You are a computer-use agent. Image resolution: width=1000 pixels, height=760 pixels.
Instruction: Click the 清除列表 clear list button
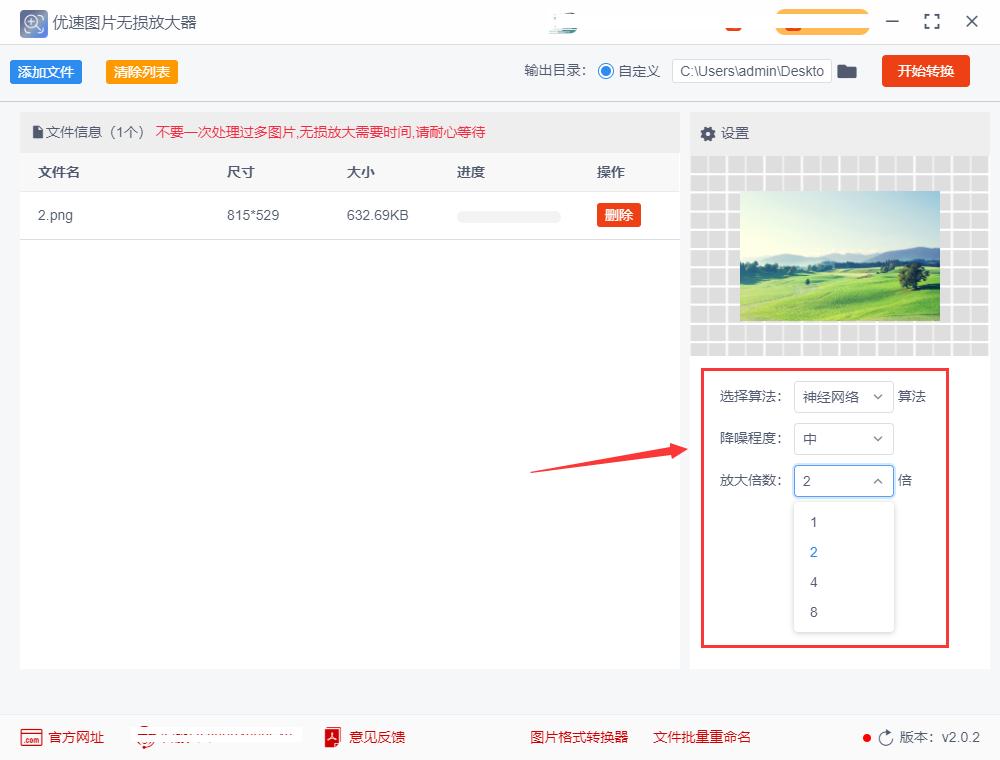[x=141, y=71]
